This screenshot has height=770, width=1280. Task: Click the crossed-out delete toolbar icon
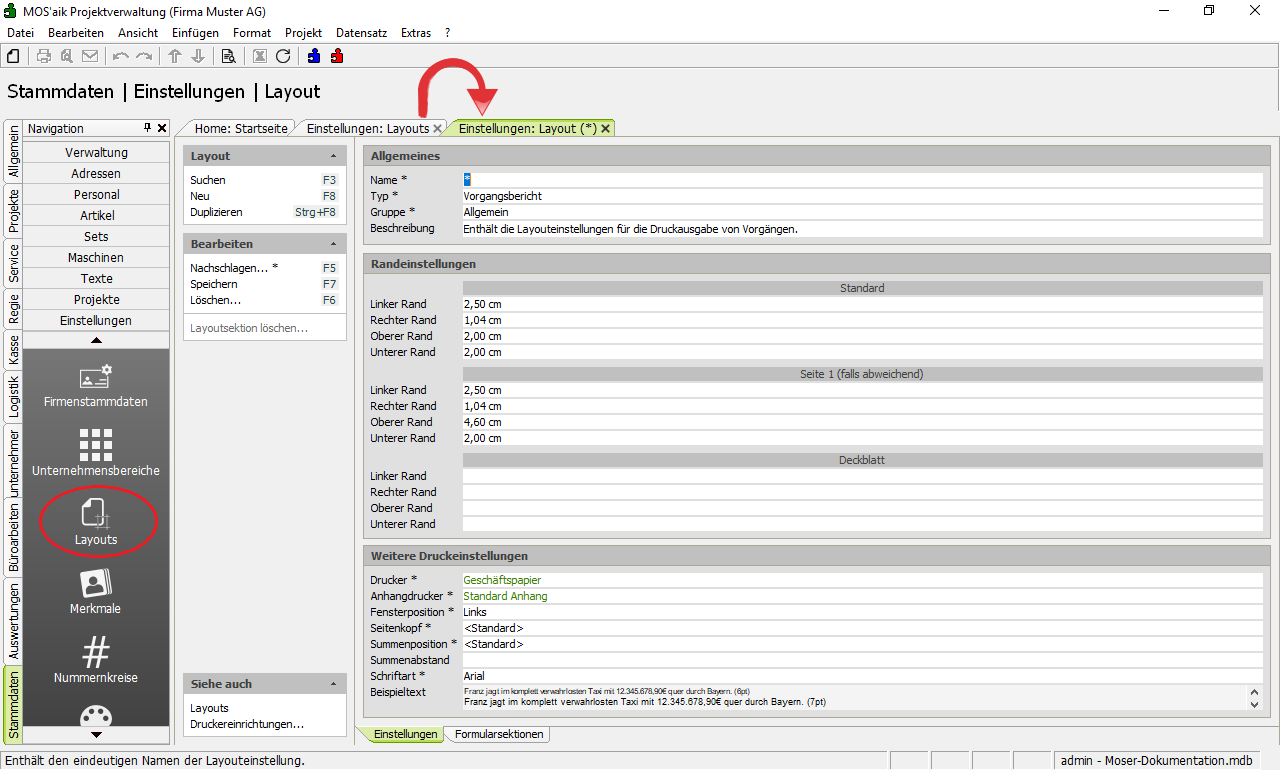click(260, 56)
